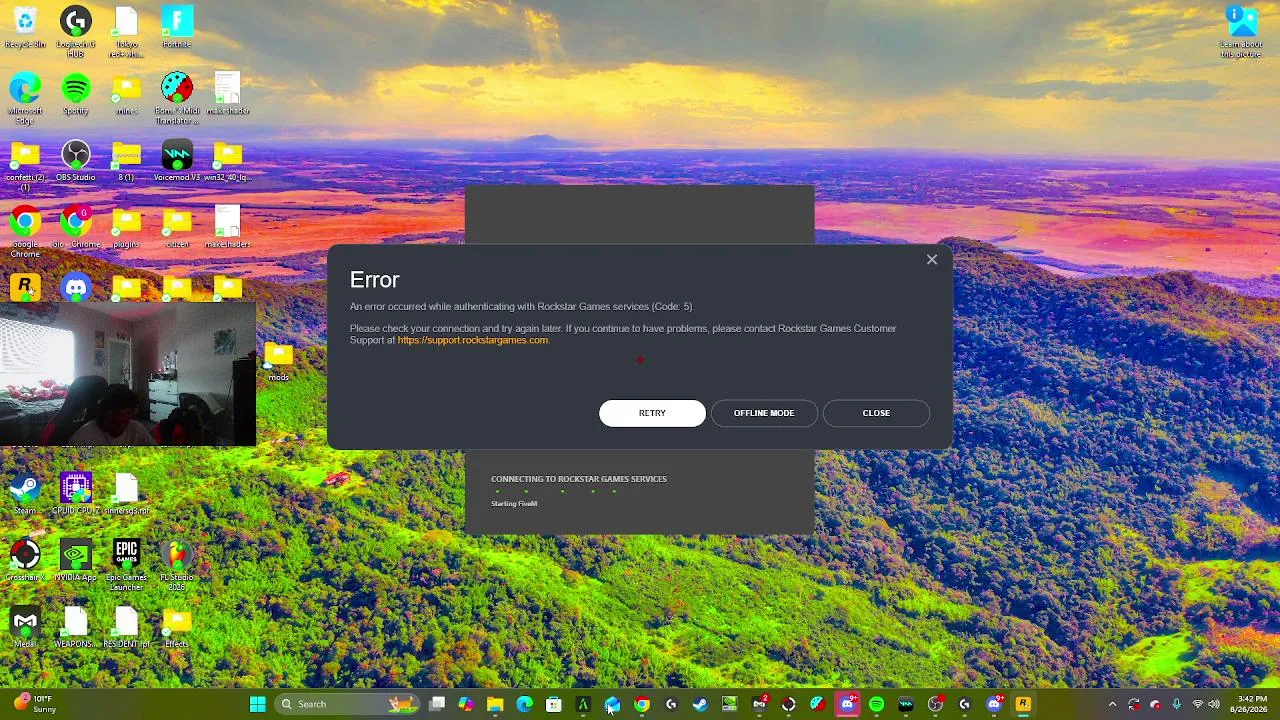This screenshot has height=720, width=1280.
Task: Open Google Chrome desktop shortcut
Action: (x=25, y=232)
